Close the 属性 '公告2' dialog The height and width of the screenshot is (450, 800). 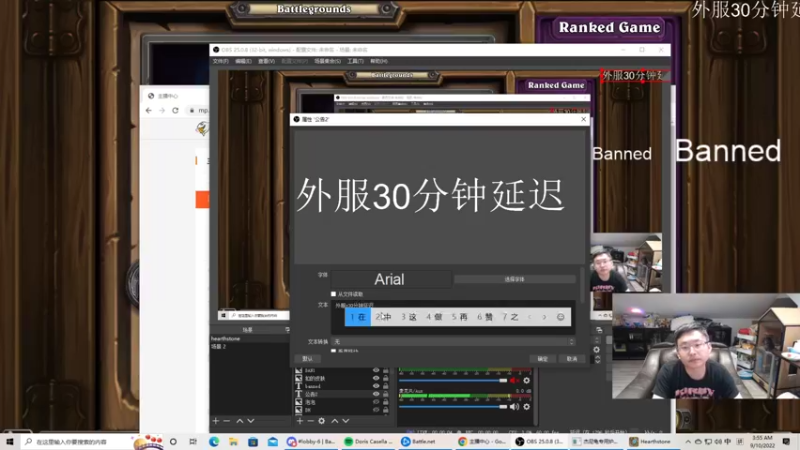point(584,119)
